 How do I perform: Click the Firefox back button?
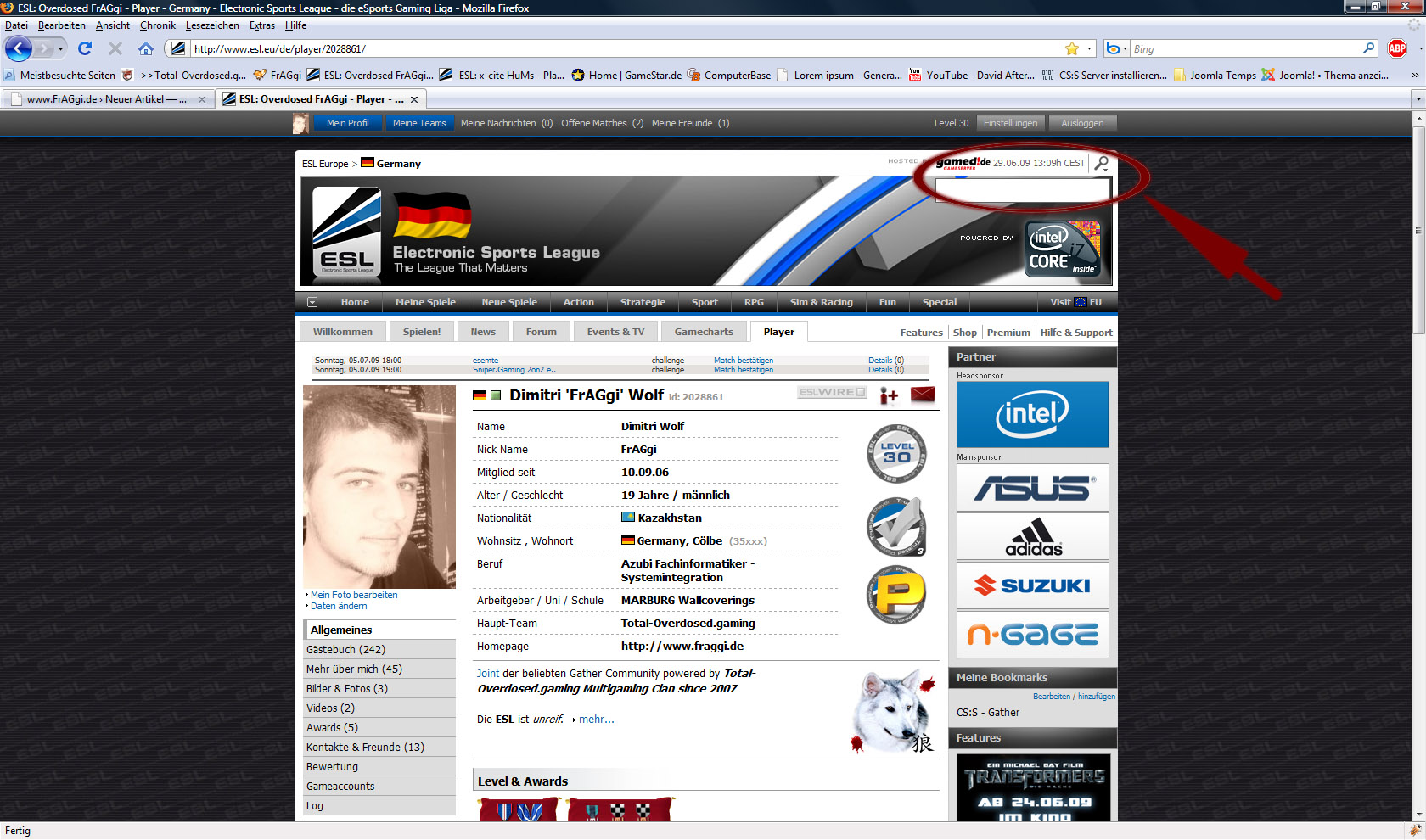[x=19, y=48]
